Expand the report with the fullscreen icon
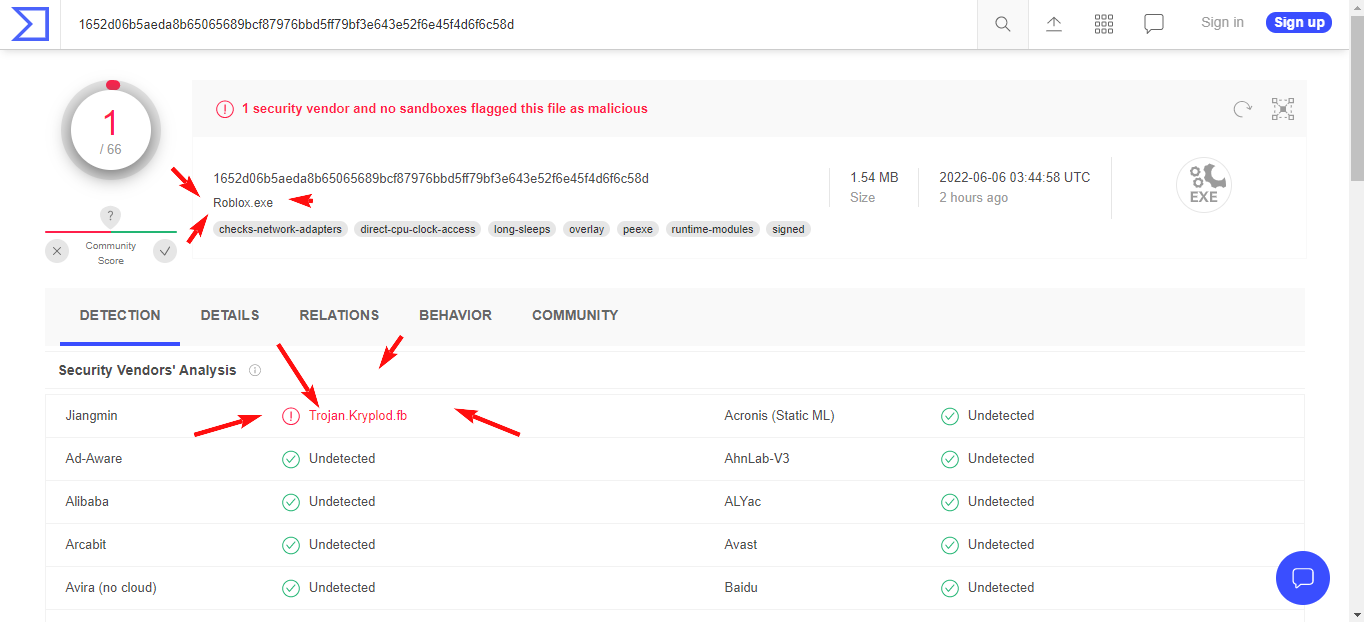The width and height of the screenshot is (1364, 622). (x=1282, y=108)
